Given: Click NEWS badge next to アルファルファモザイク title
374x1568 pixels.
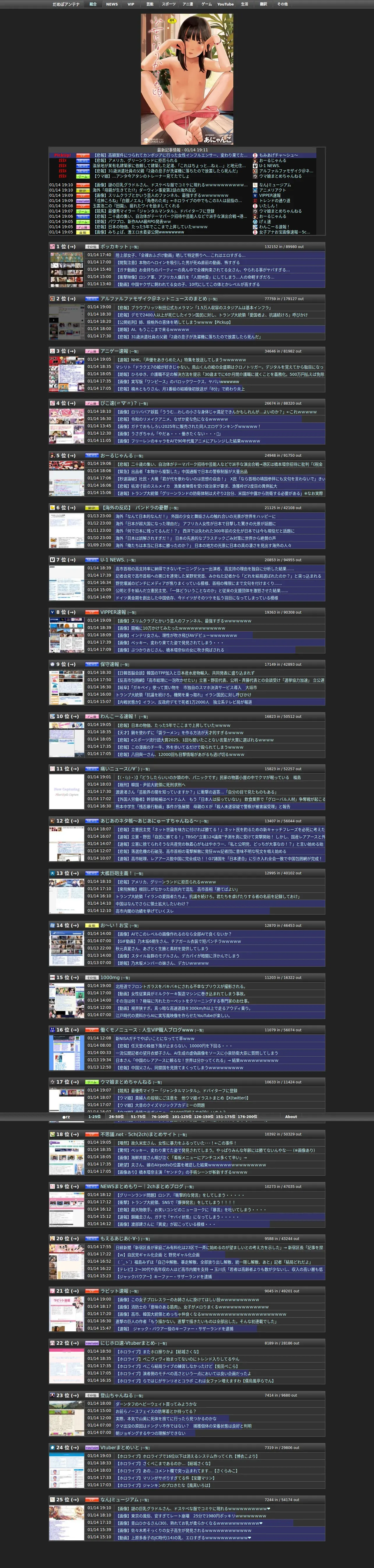Looking at the screenshot, I should (91, 299).
